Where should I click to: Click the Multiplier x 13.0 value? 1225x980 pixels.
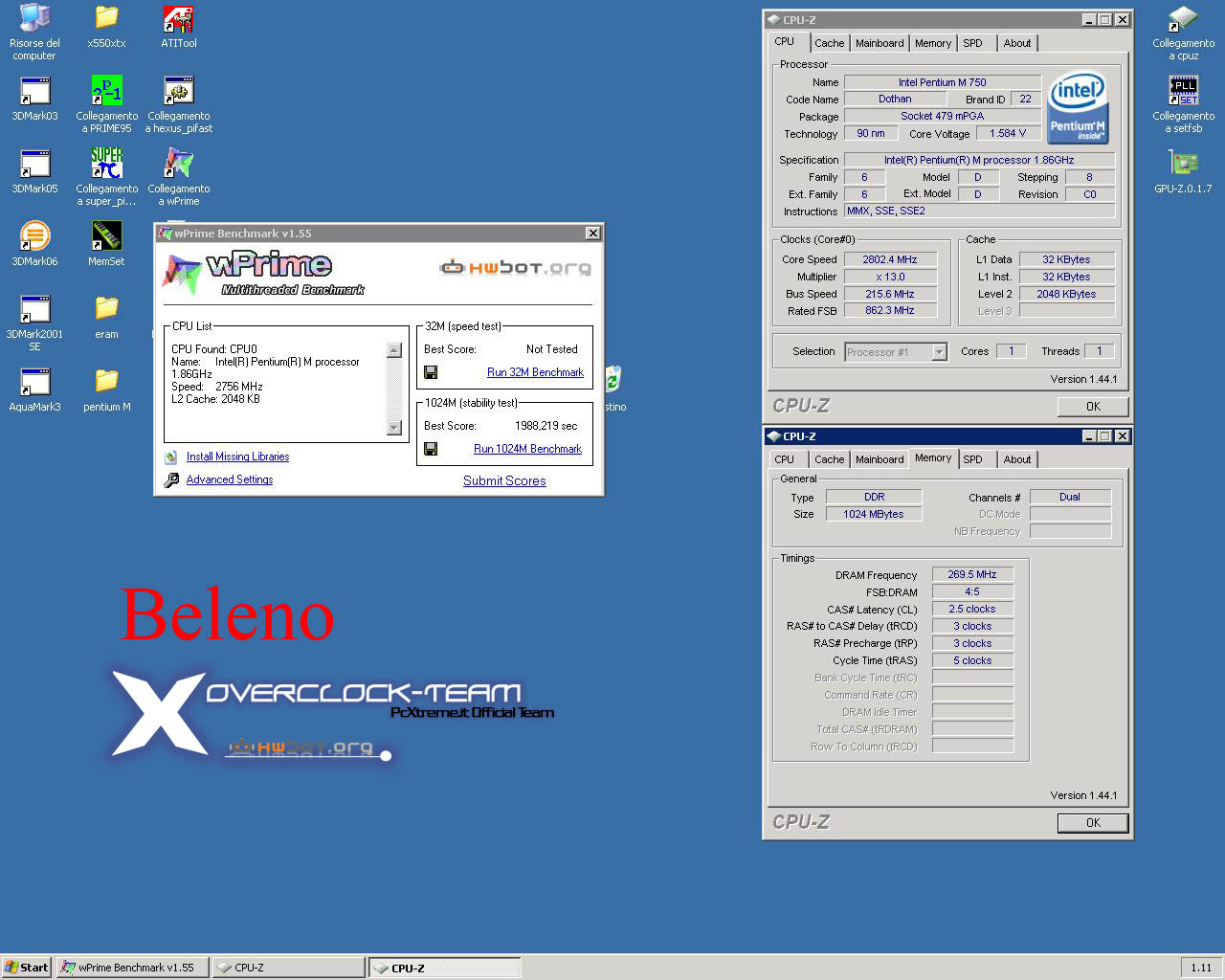[889, 277]
